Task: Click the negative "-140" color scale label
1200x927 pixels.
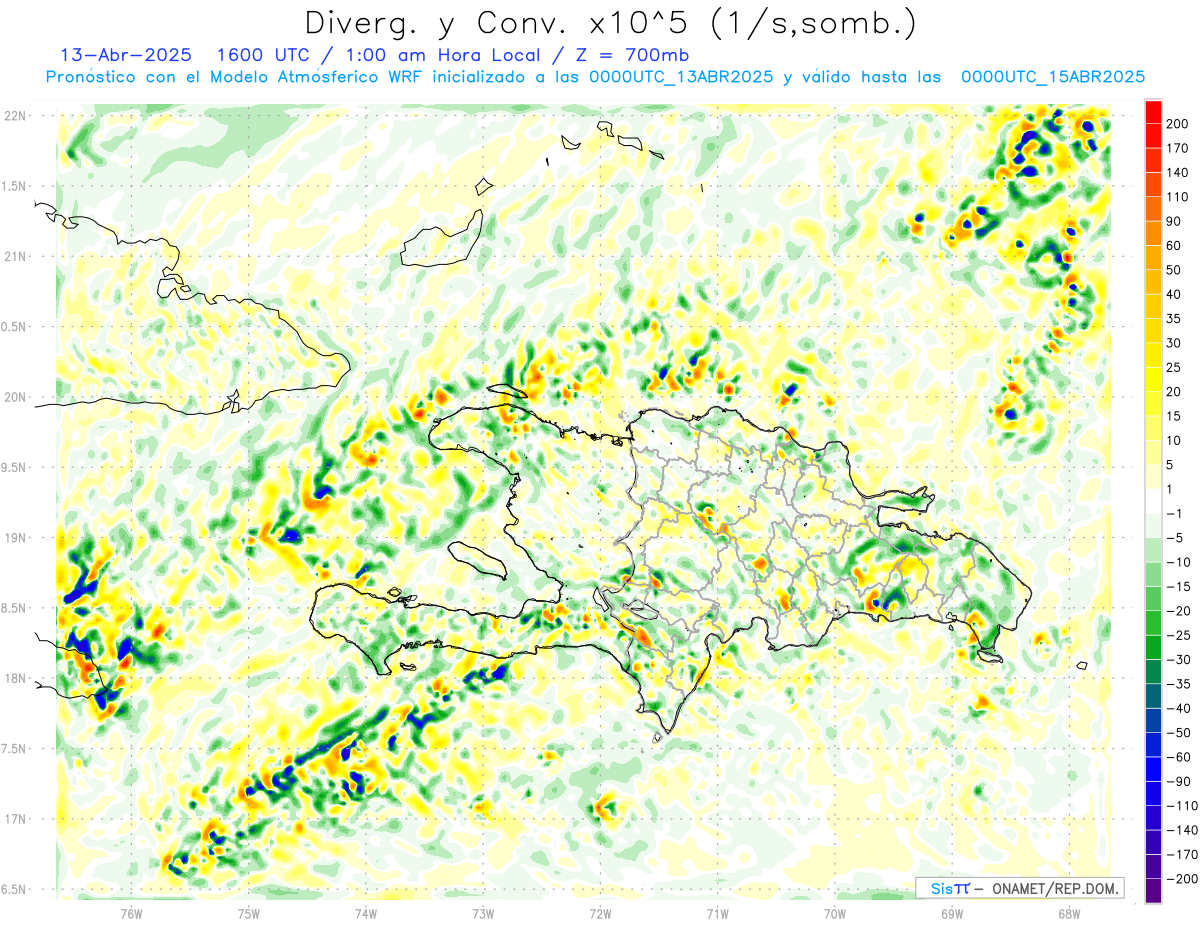Action: [x=1182, y=830]
